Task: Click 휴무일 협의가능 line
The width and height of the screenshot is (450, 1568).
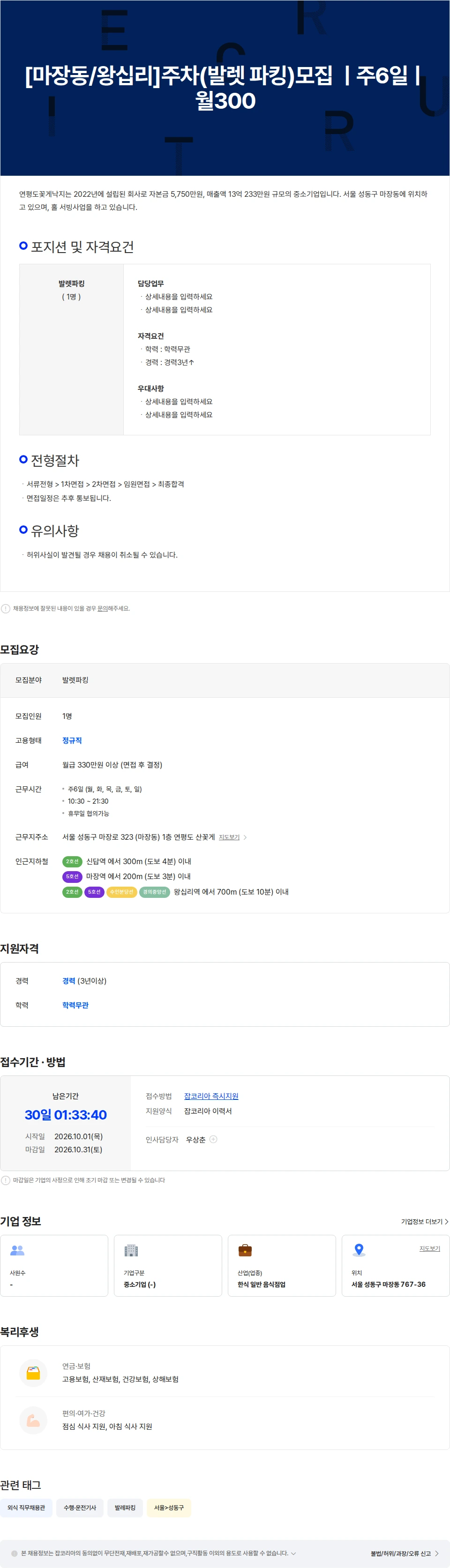Action: click(x=88, y=813)
